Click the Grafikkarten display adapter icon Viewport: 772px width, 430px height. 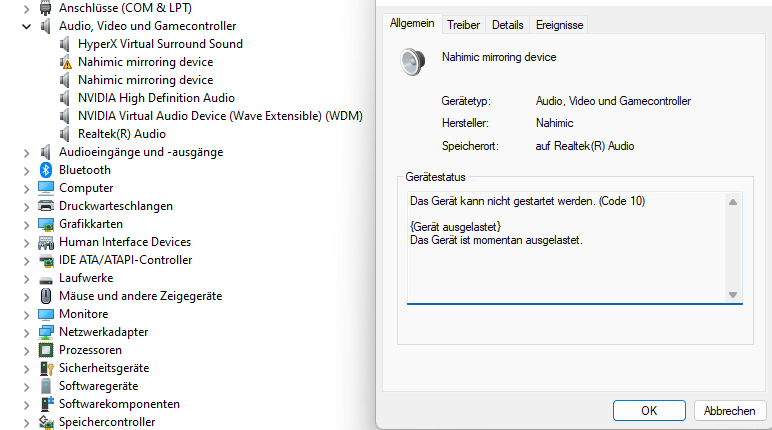point(46,224)
